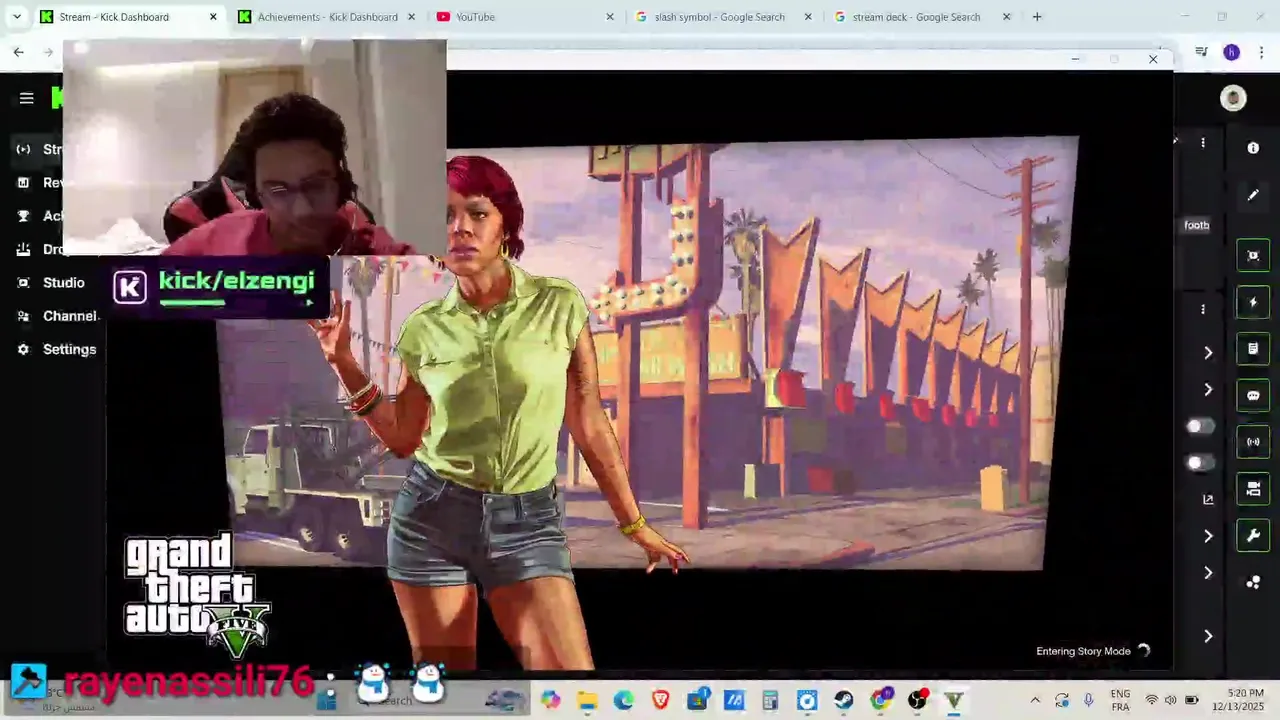
Task: Open Microsoft Edge from the taskbar
Action: click(623, 700)
